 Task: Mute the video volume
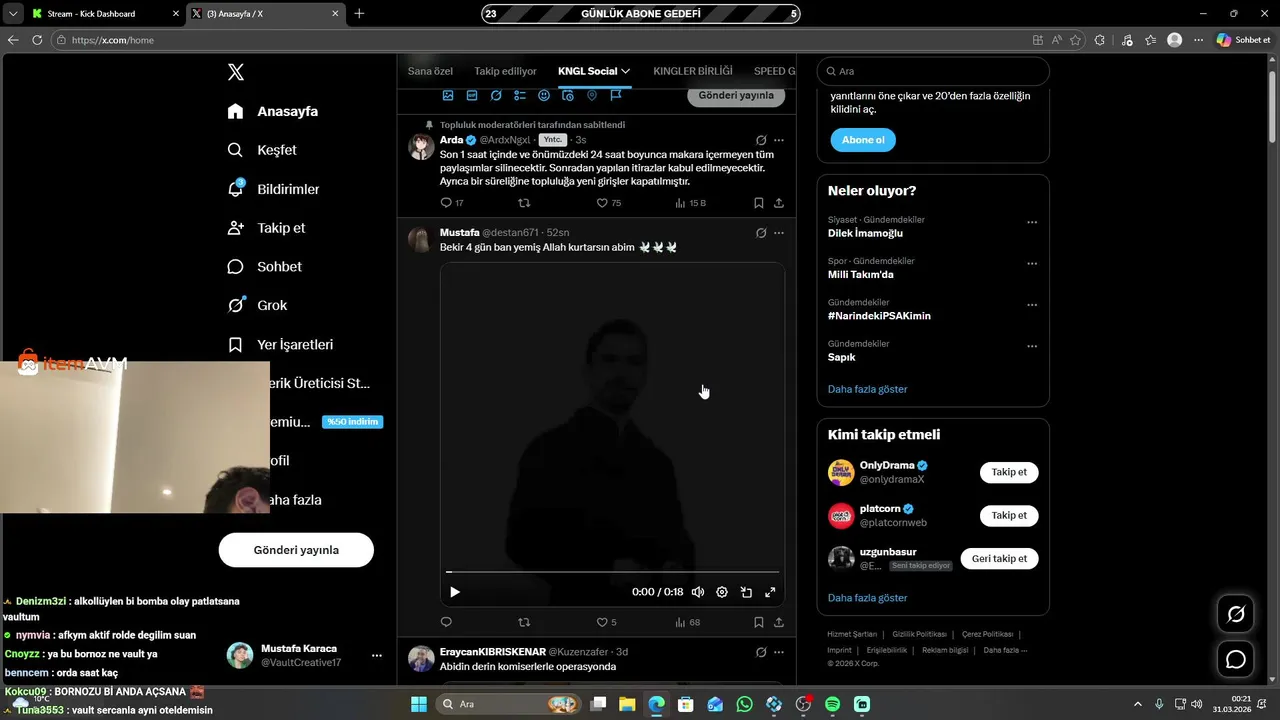pyautogui.click(x=698, y=592)
